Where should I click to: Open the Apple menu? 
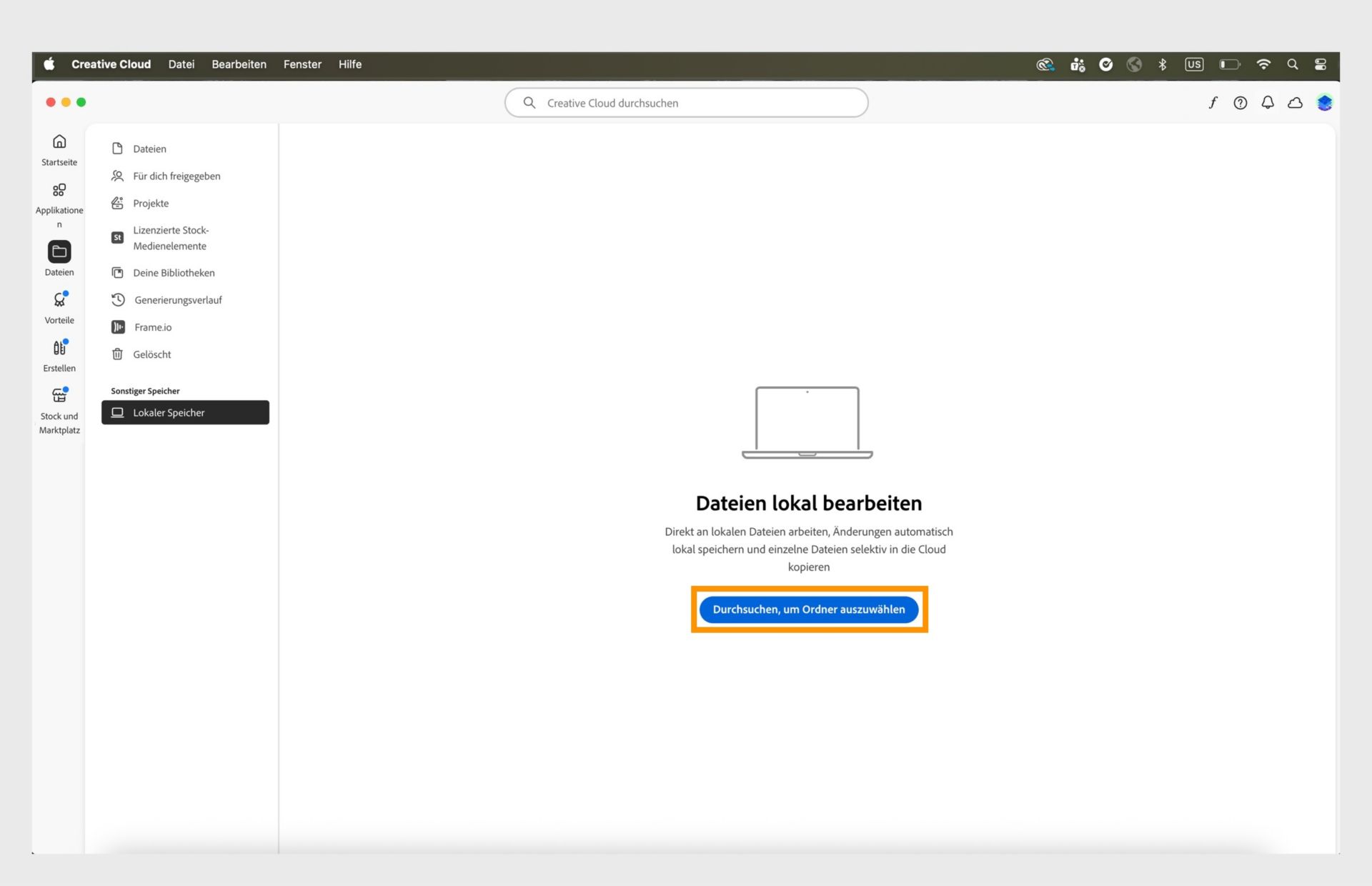(49, 64)
